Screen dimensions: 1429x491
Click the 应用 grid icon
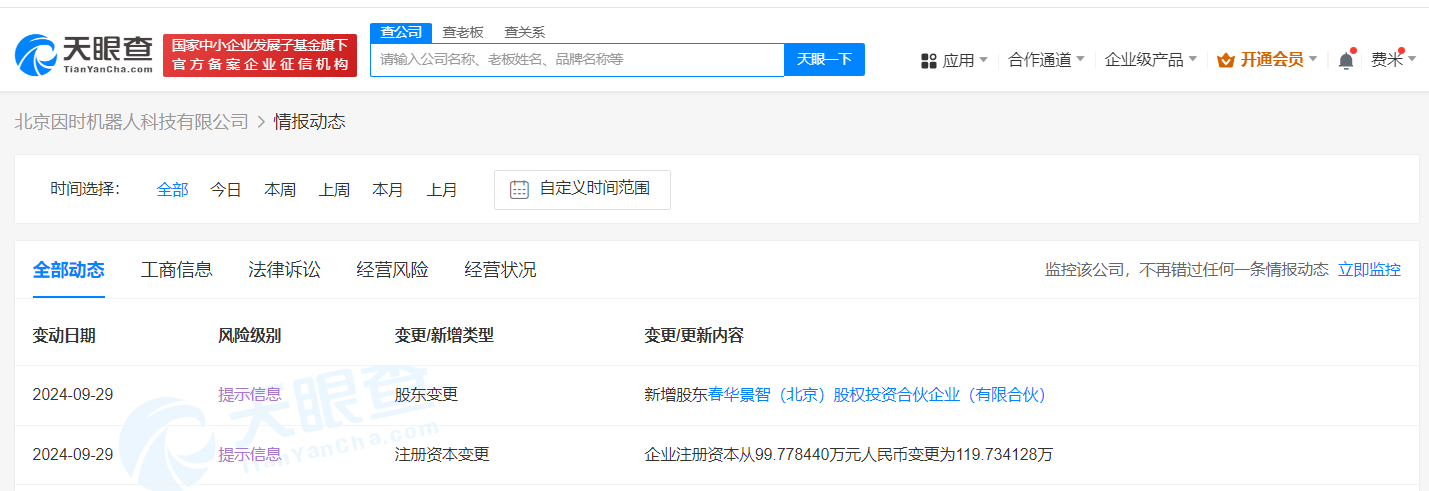pos(928,60)
